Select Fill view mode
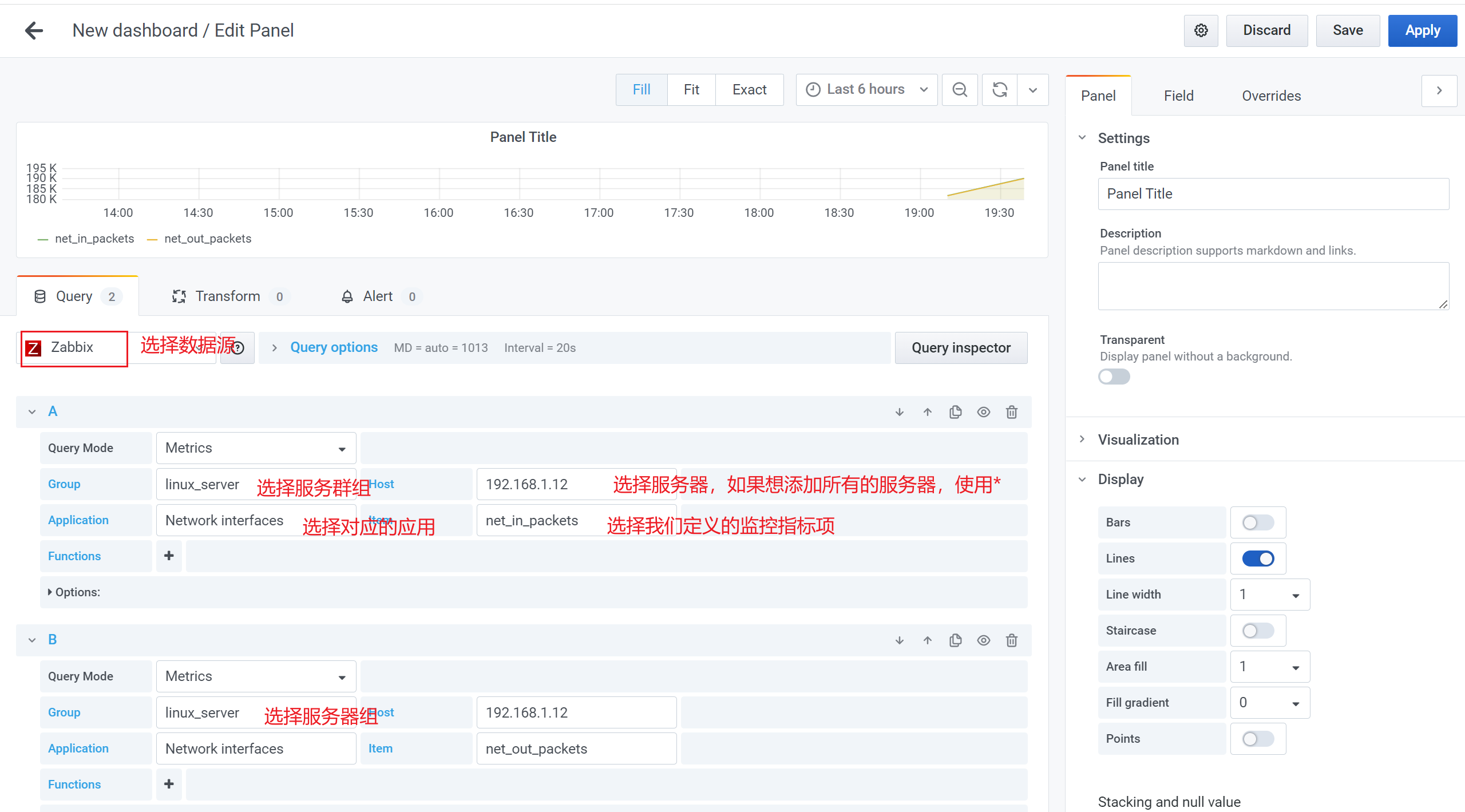 (642, 90)
